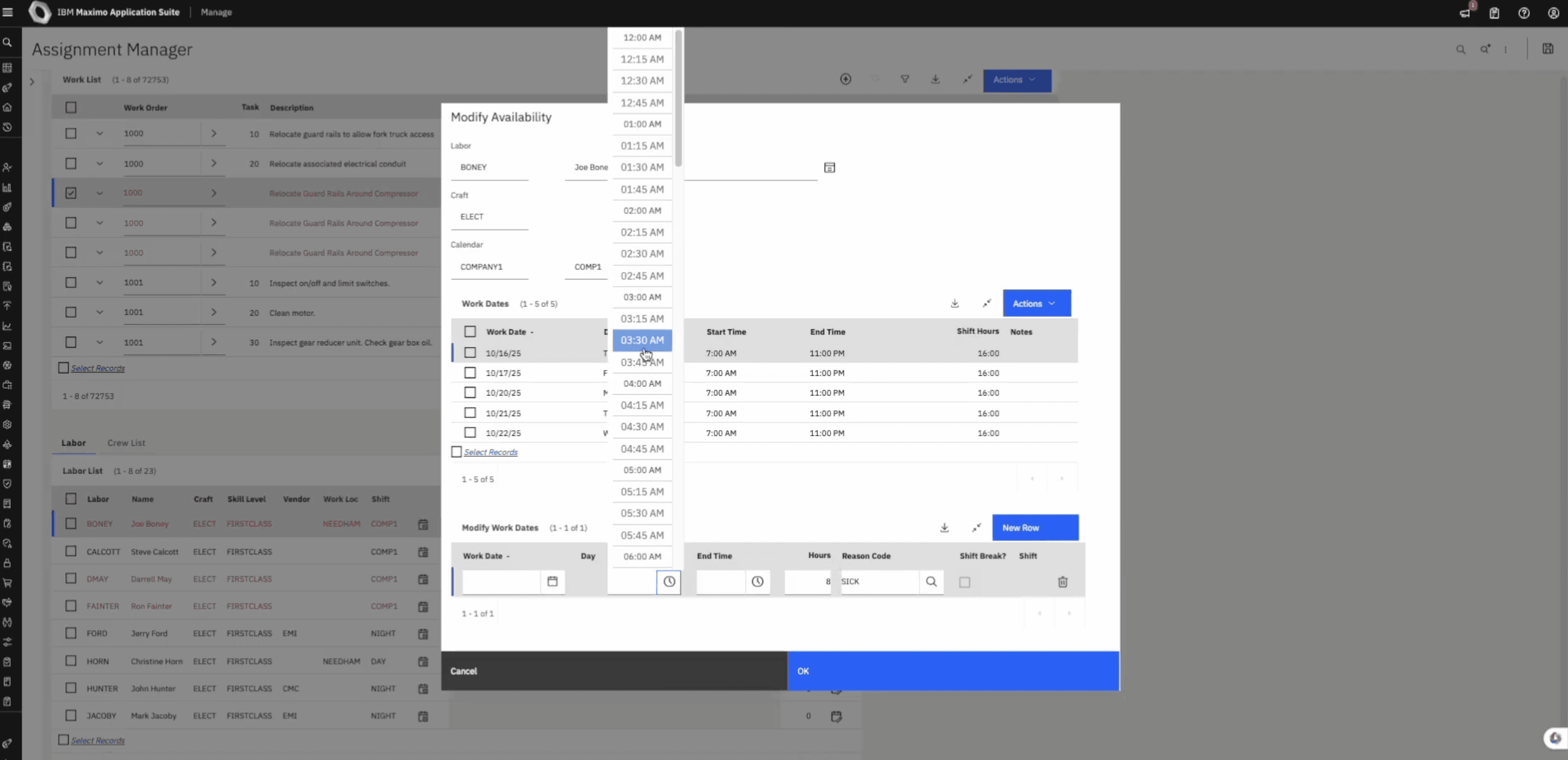Click the time list scrollbar thumb
Viewport: 1568px width, 760px height.
[x=678, y=97]
